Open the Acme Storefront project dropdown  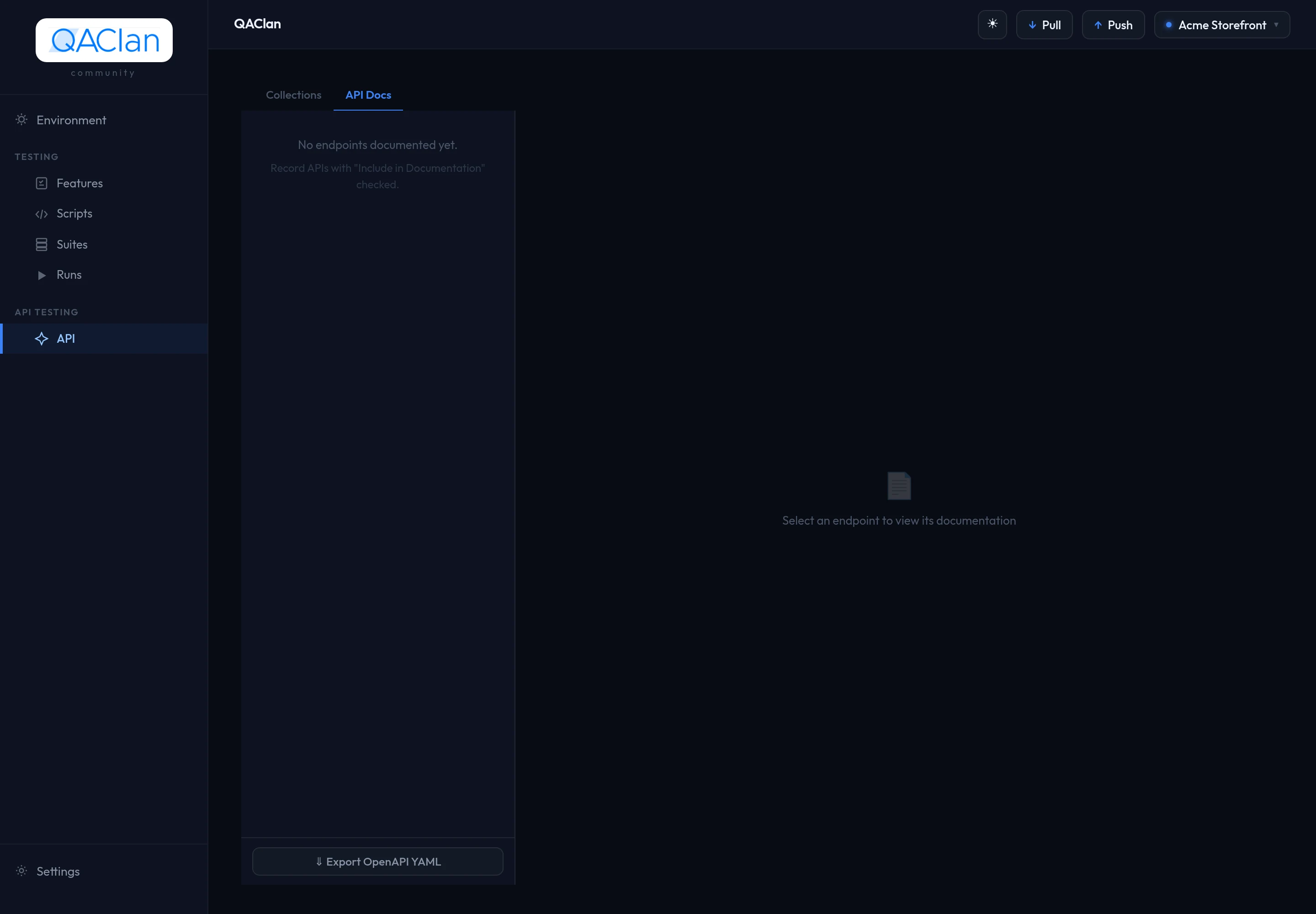(x=1221, y=25)
